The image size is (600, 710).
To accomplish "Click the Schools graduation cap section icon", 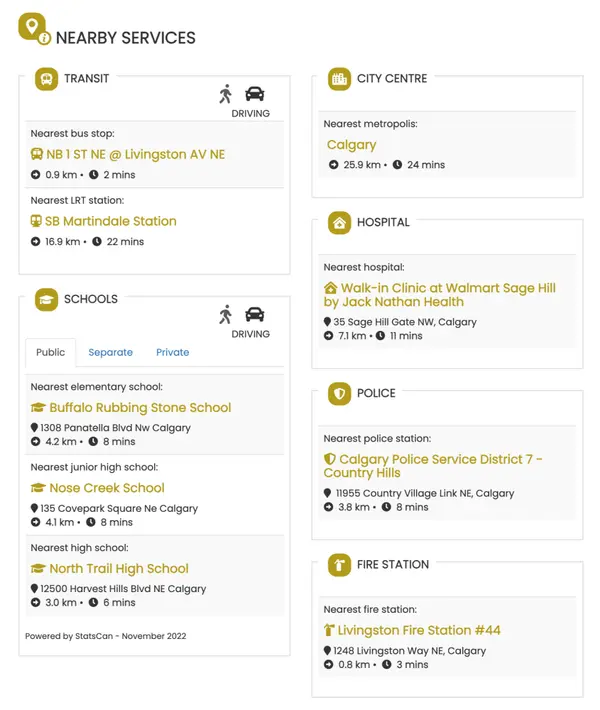I will pos(46,299).
